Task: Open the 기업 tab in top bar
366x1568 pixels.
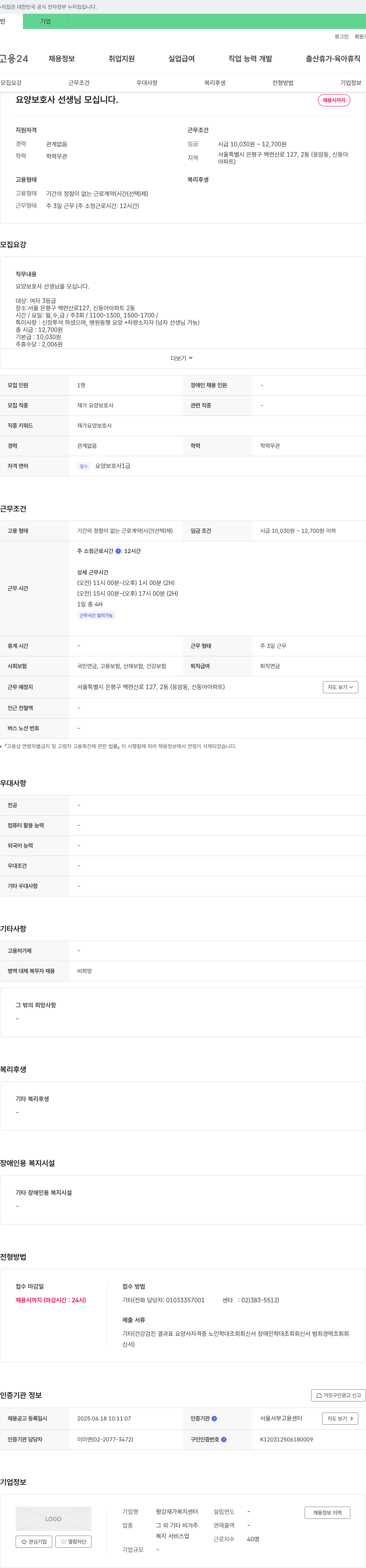Action: pos(46,21)
